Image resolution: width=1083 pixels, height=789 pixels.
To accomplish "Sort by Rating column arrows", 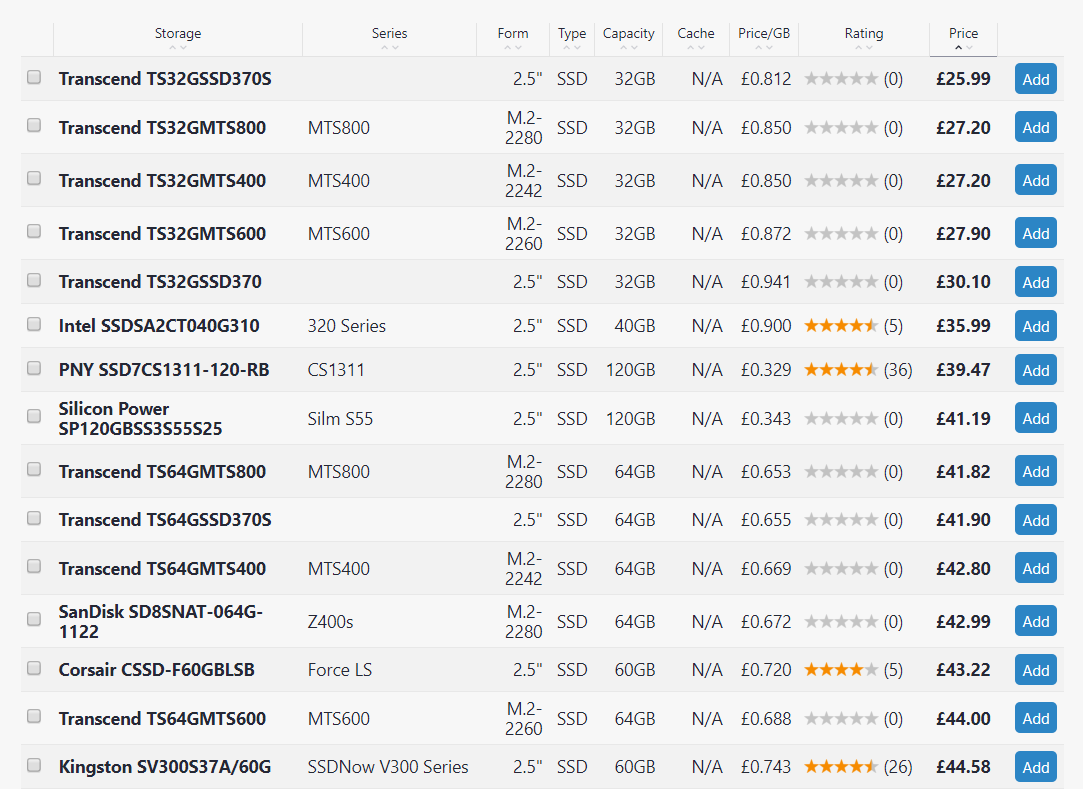I will coord(863,48).
